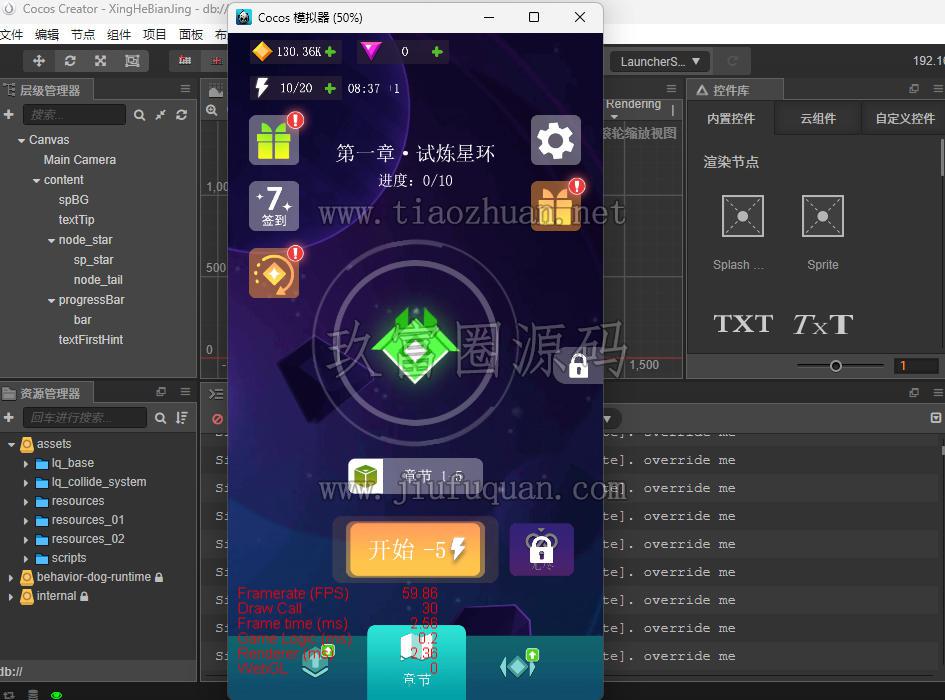Open the 项目 menu
The image size is (945, 700).
154,34
